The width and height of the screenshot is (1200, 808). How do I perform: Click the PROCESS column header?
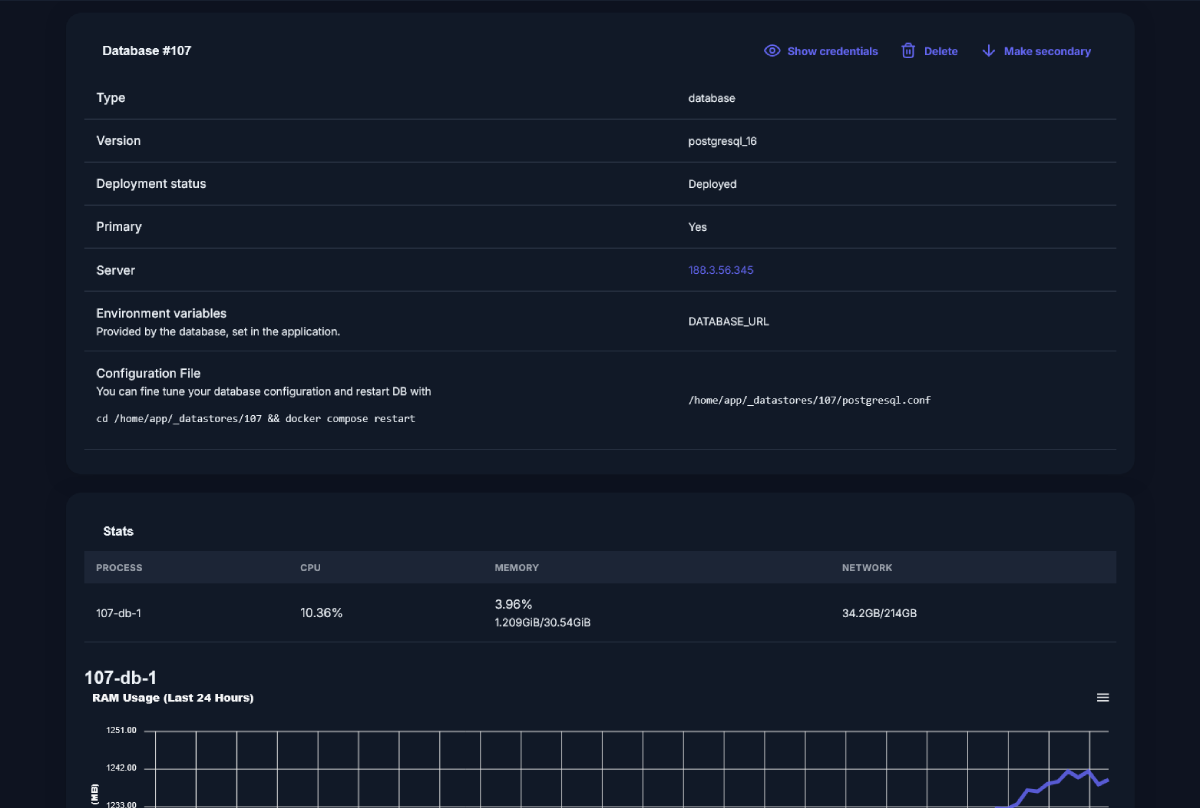click(119, 568)
